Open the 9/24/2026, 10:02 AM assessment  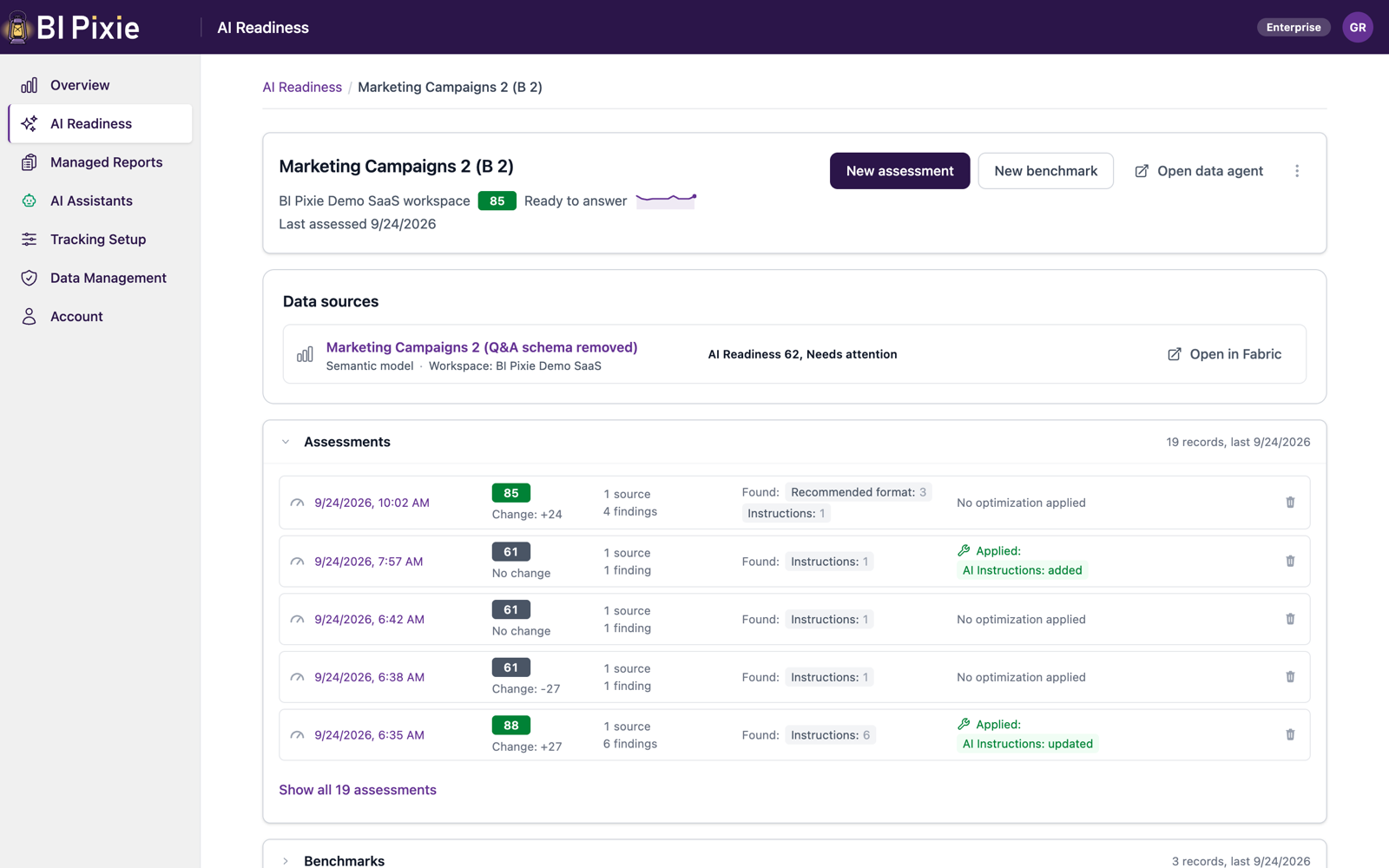(372, 503)
